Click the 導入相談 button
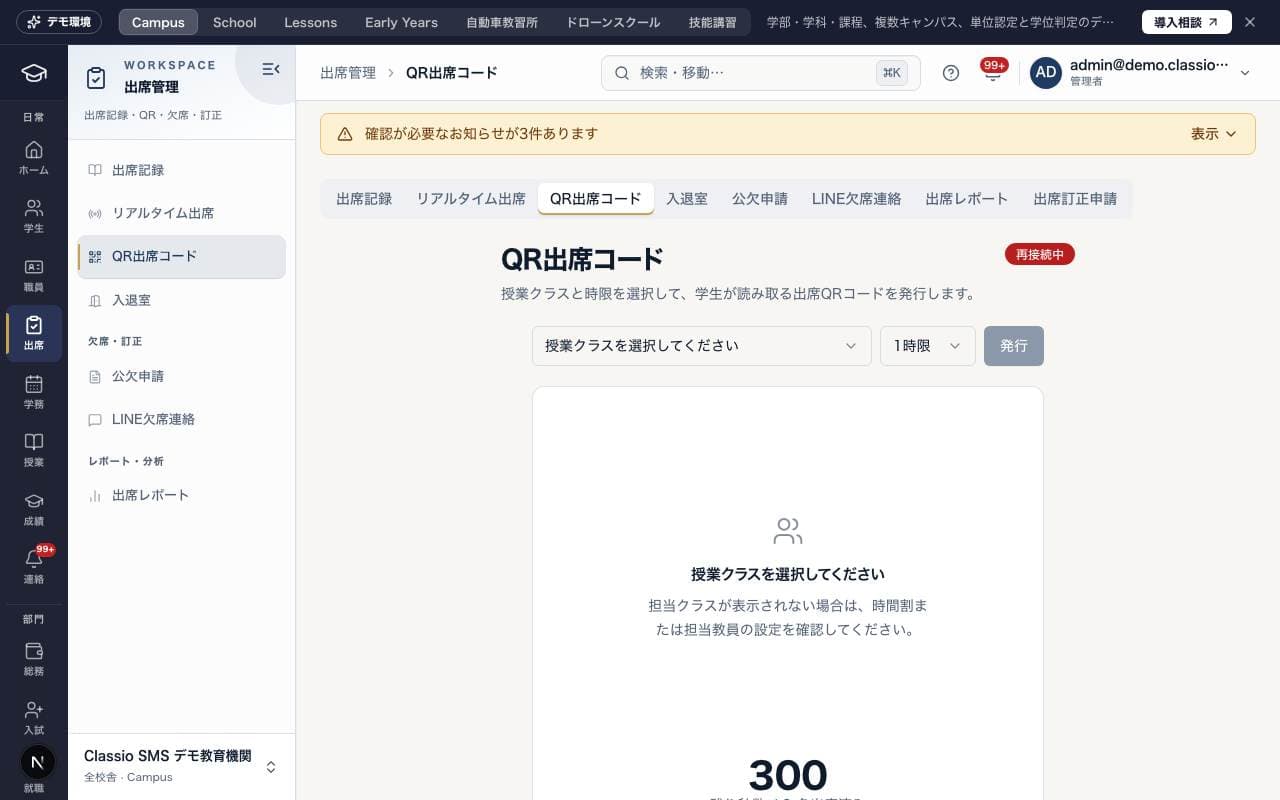The height and width of the screenshot is (800, 1280). point(1187,22)
